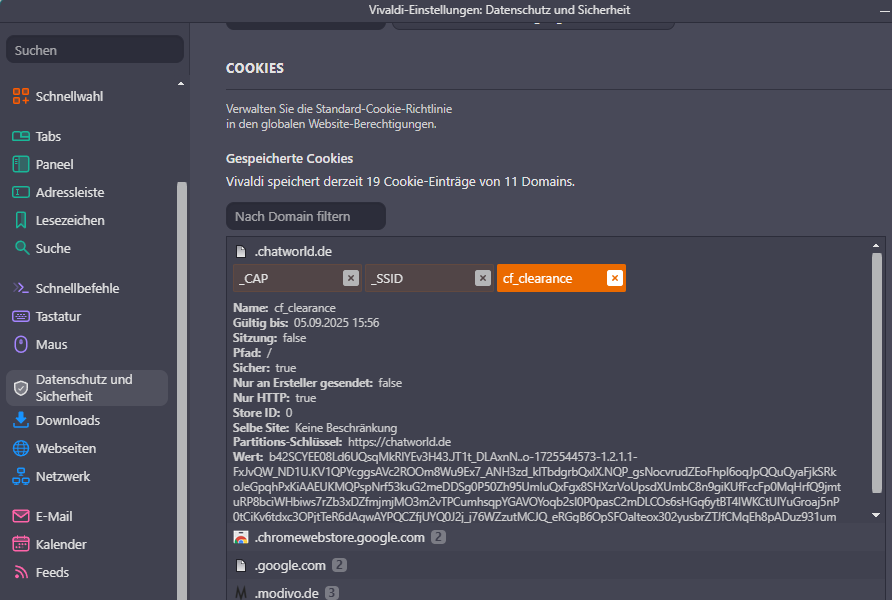Click the Datenschutz shield icon
This screenshot has height=600, width=892.
point(21,388)
